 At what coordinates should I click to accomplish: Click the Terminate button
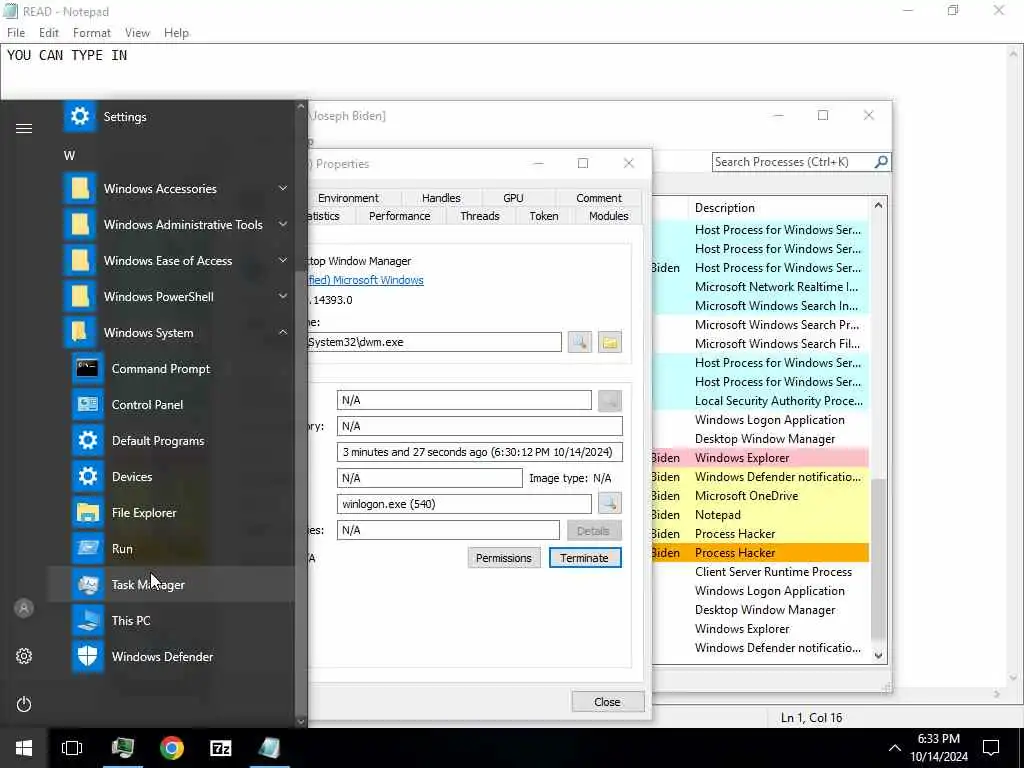point(584,558)
